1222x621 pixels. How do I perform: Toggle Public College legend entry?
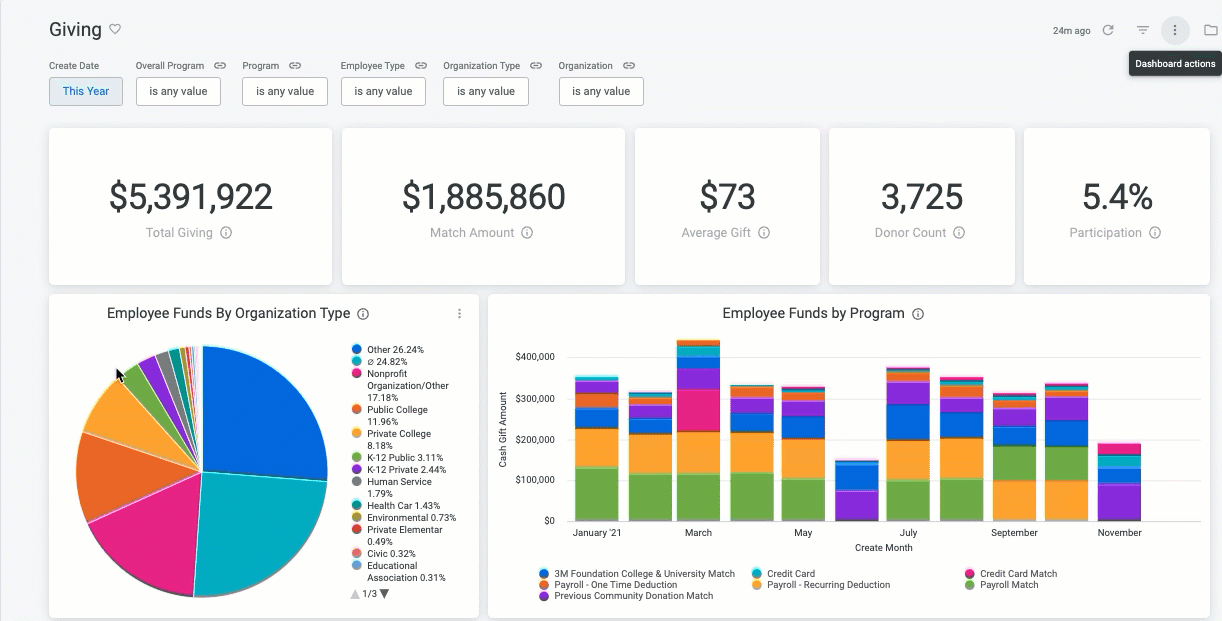click(390, 416)
